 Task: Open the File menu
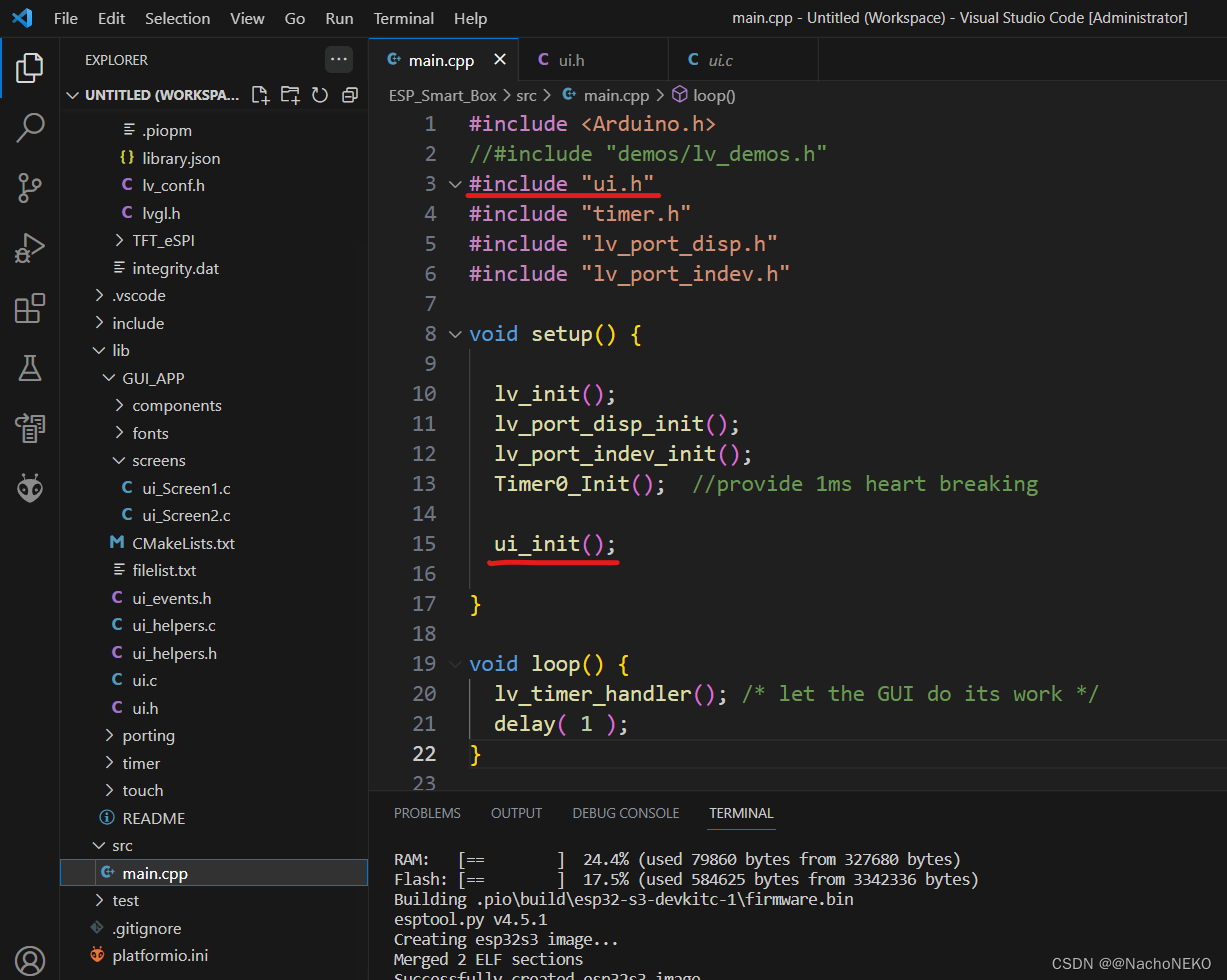(65, 18)
